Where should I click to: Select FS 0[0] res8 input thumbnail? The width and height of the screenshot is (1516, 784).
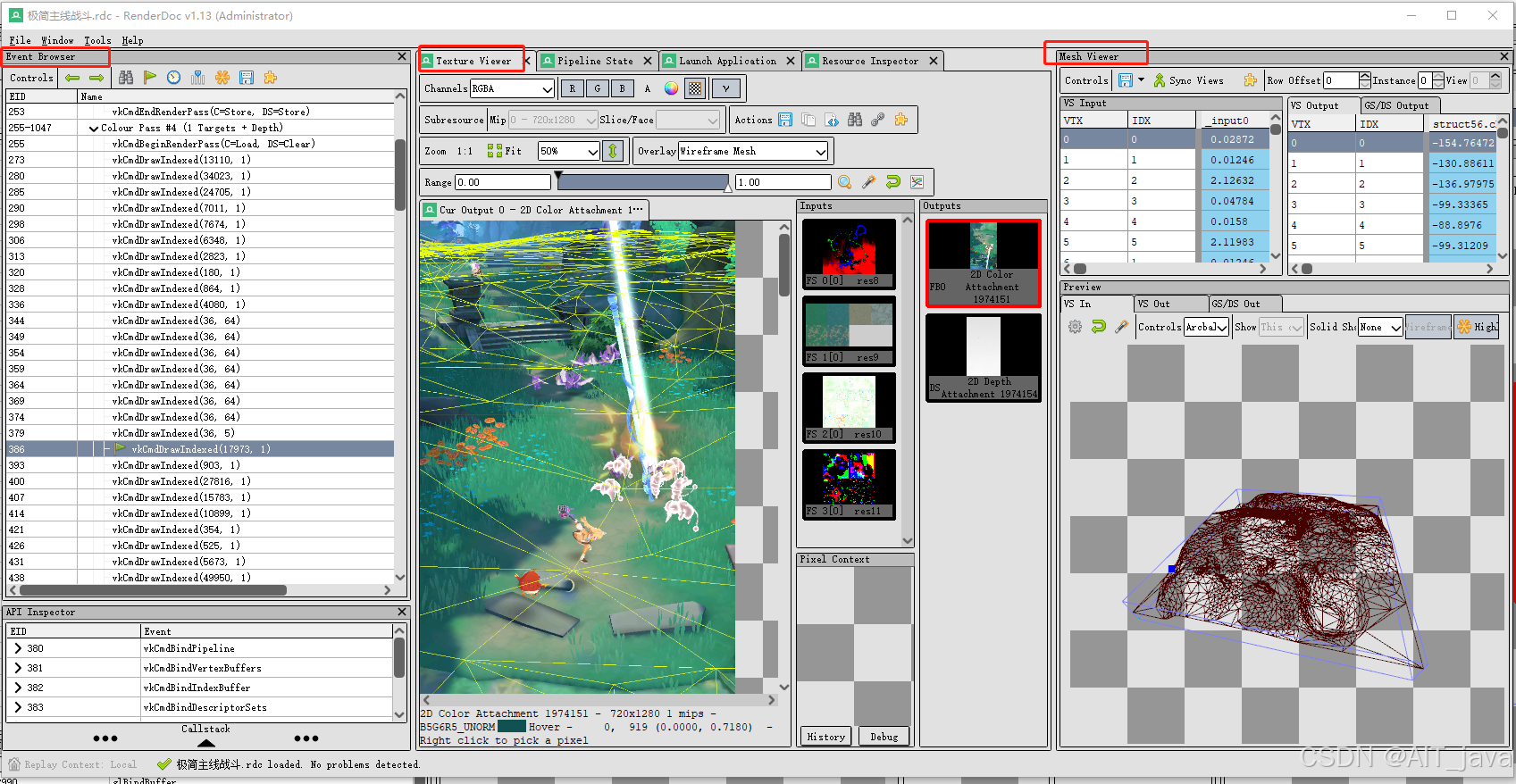coord(849,254)
